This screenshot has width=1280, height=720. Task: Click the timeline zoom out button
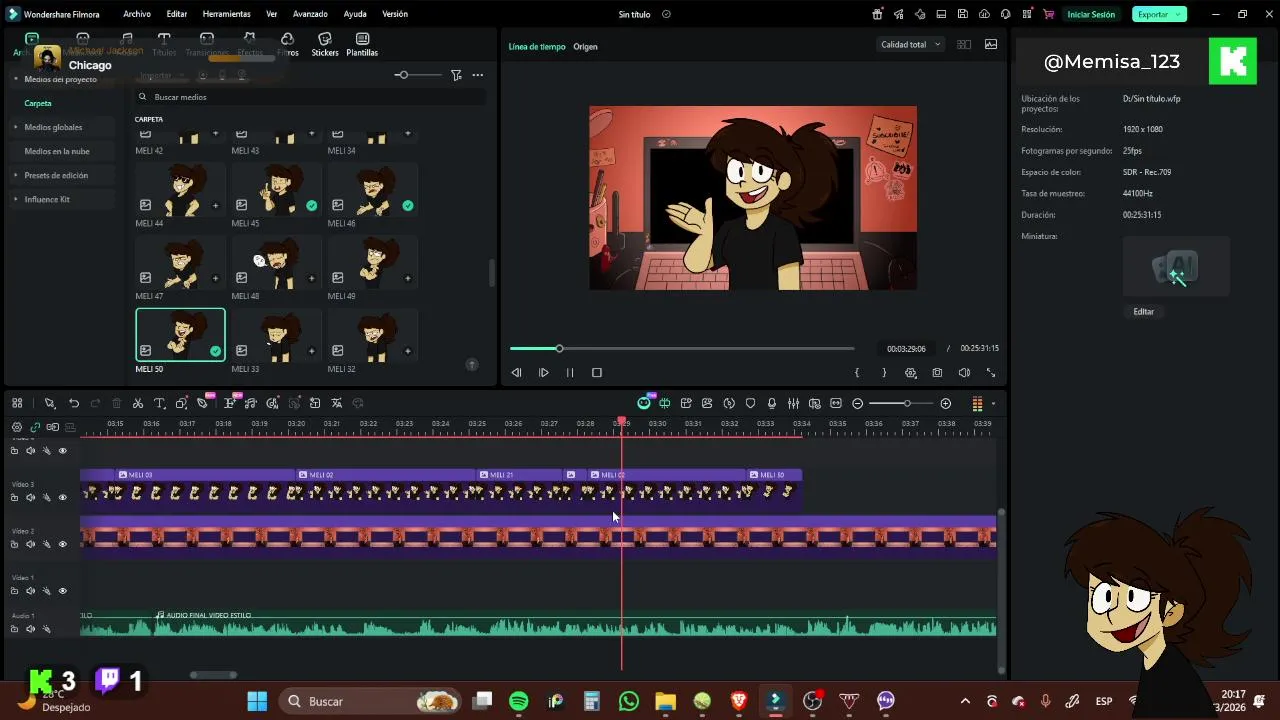click(857, 403)
